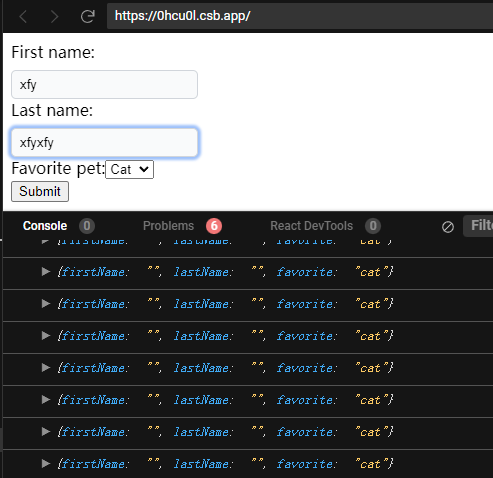Click the React DevTools count badge
Screen dimensions: 493x478
[373, 226]
